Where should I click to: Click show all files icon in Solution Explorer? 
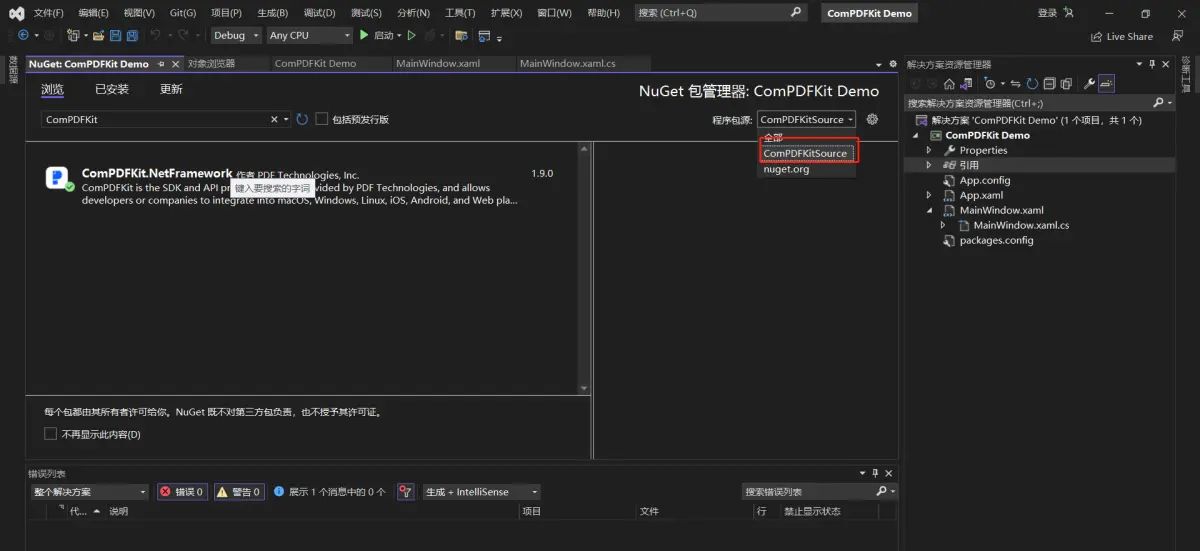(1066, 83)
